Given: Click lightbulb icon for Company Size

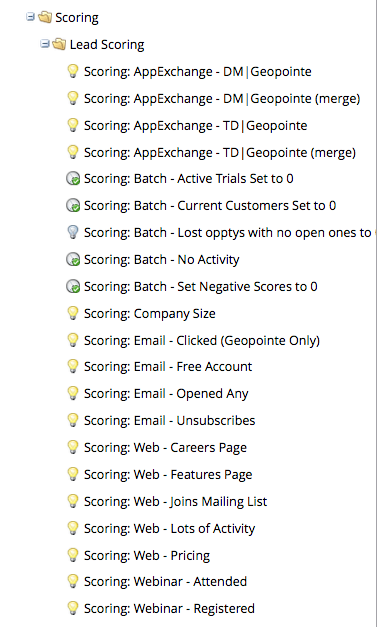Looking at the screenshot, I should 73,313.
